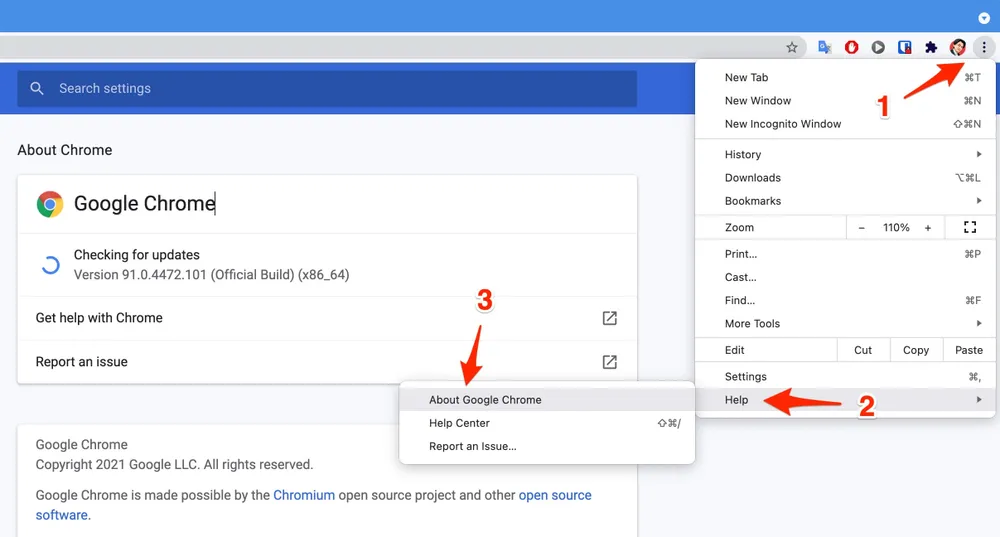Decrease zoom with the minus button
The image size is (1000, 537).
pos(862,228)
